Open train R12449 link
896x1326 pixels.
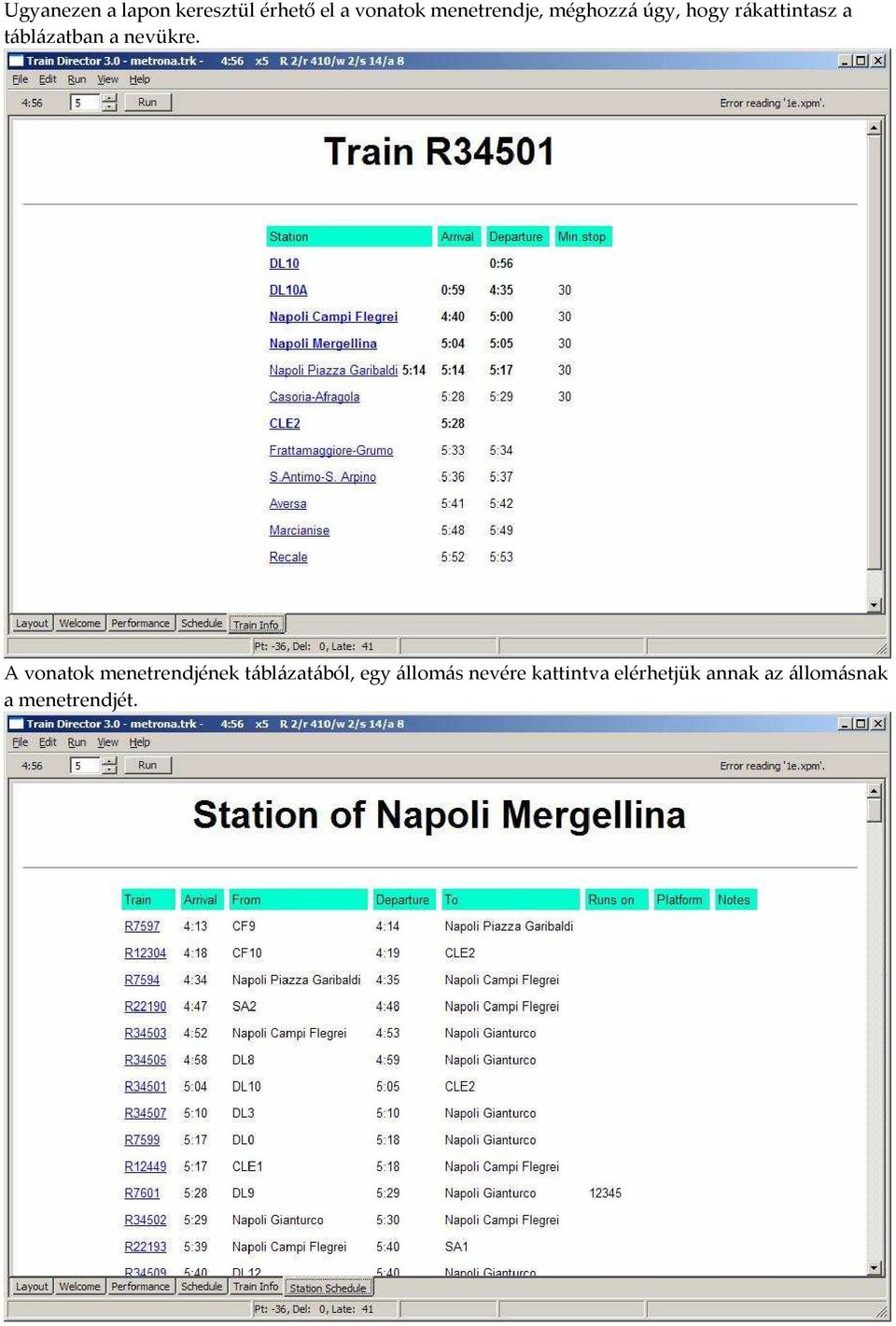coord(145,1167)
